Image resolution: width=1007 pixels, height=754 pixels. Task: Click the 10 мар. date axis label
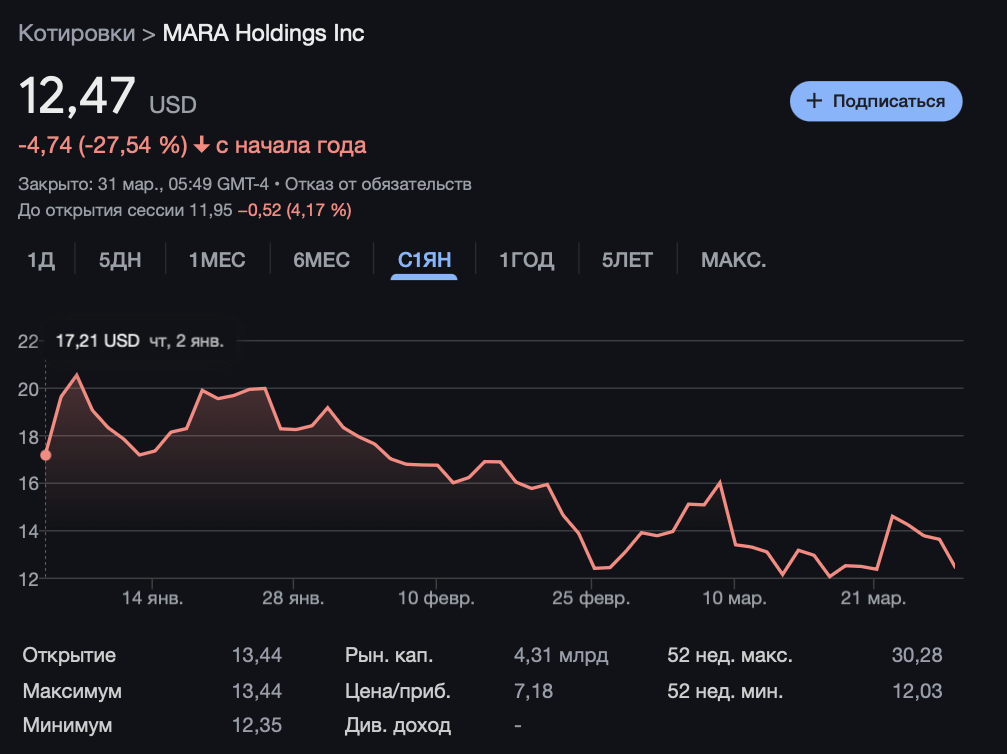[734, 598]
